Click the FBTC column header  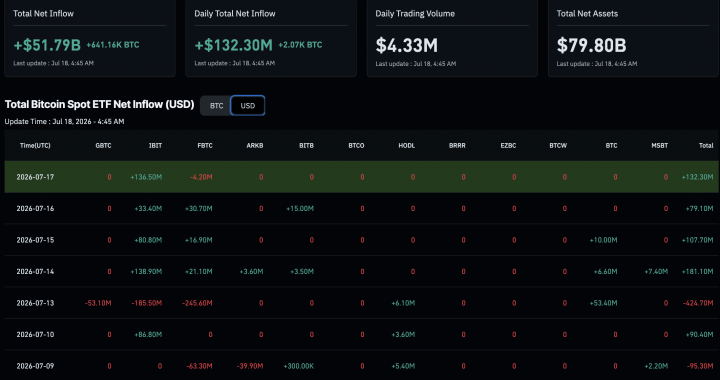[x=205, y=145]
